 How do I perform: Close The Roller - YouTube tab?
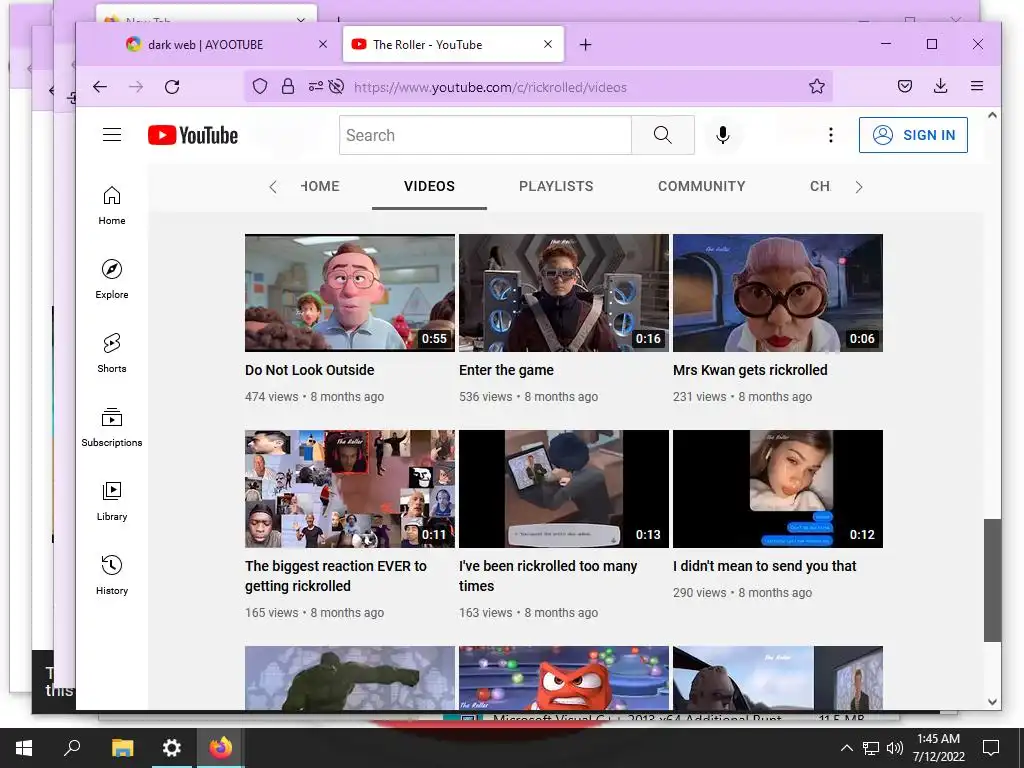click(548, 44)
